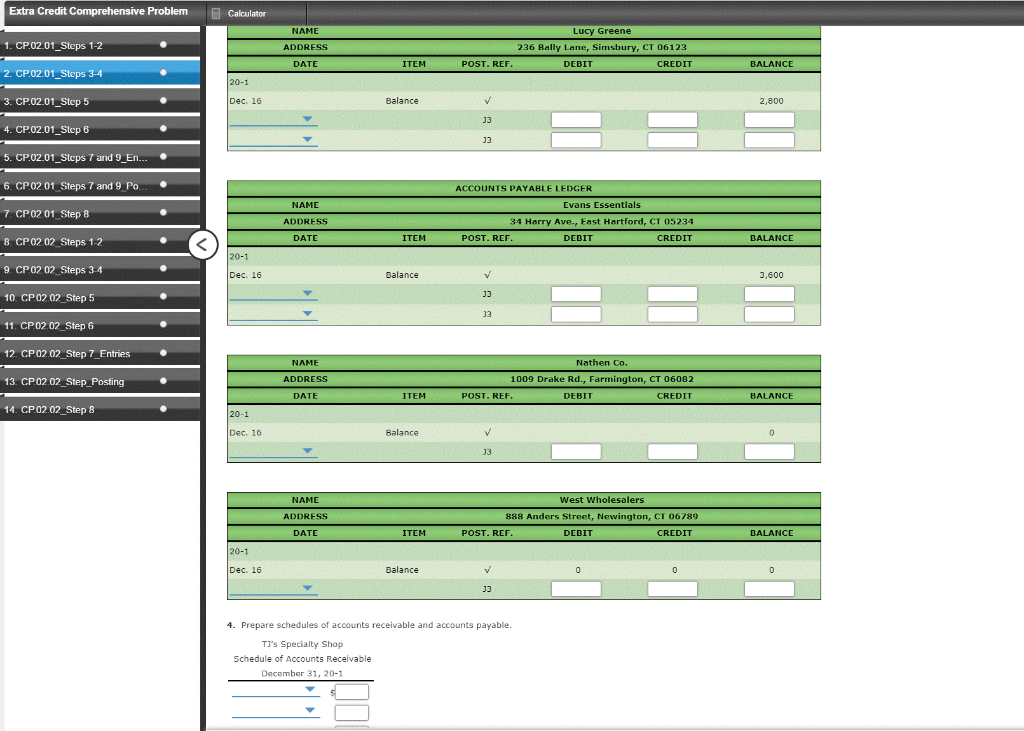The image size is (1024, 731).
Task: Click Nathen Co. balance input field
Action: pos(769,451)
